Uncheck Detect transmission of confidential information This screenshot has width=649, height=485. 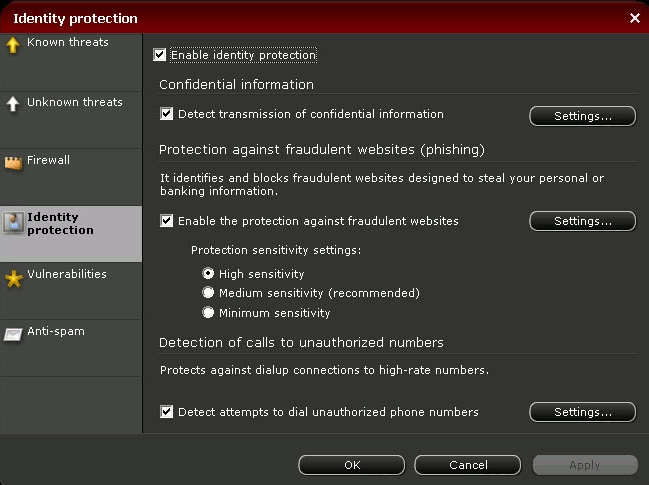(x=166, y=114)
